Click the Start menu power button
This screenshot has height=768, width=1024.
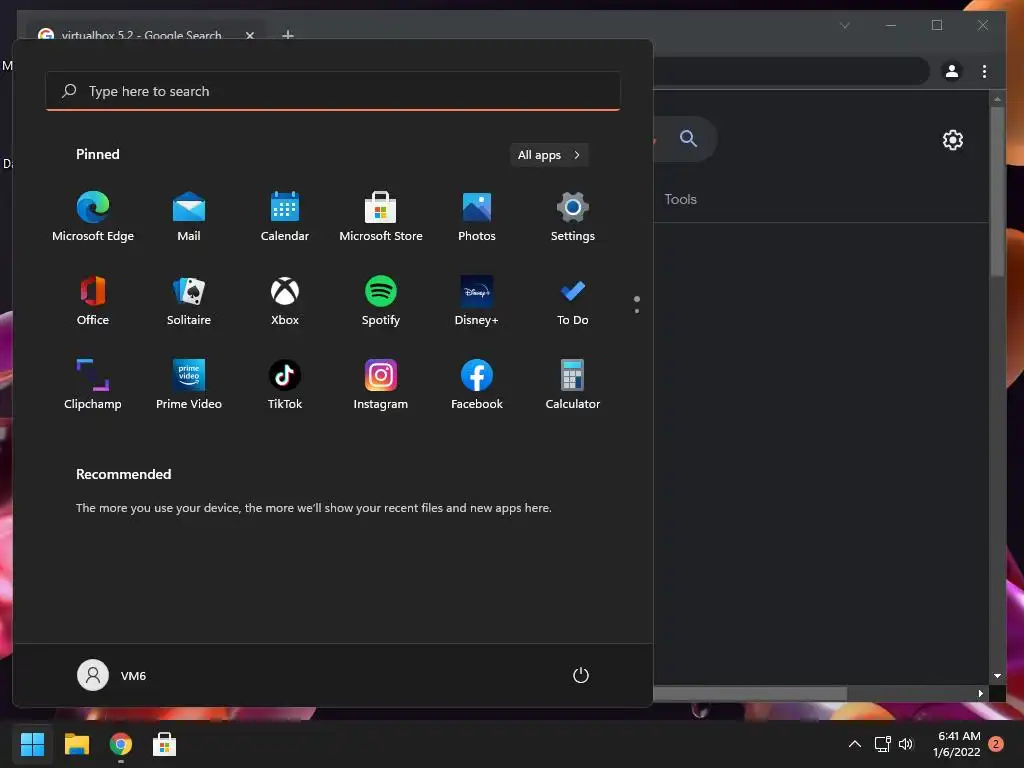coord(581,675)
